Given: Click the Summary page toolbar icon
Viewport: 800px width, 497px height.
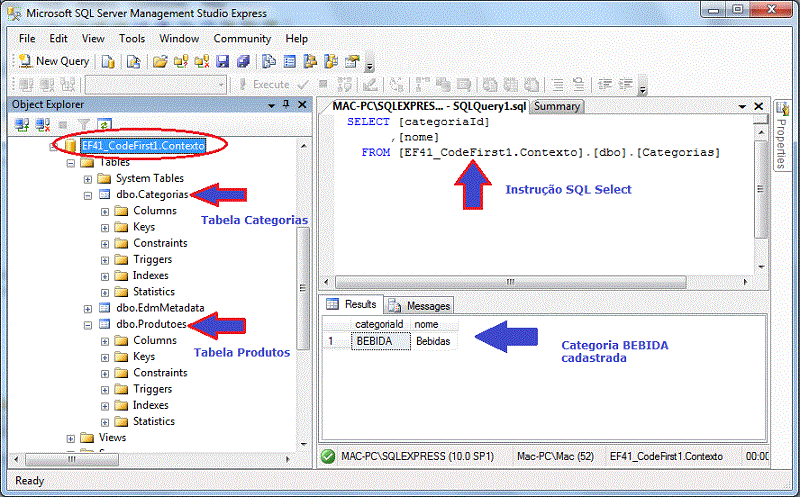Looking at the screenshot, I should click(x=290, y=61).
